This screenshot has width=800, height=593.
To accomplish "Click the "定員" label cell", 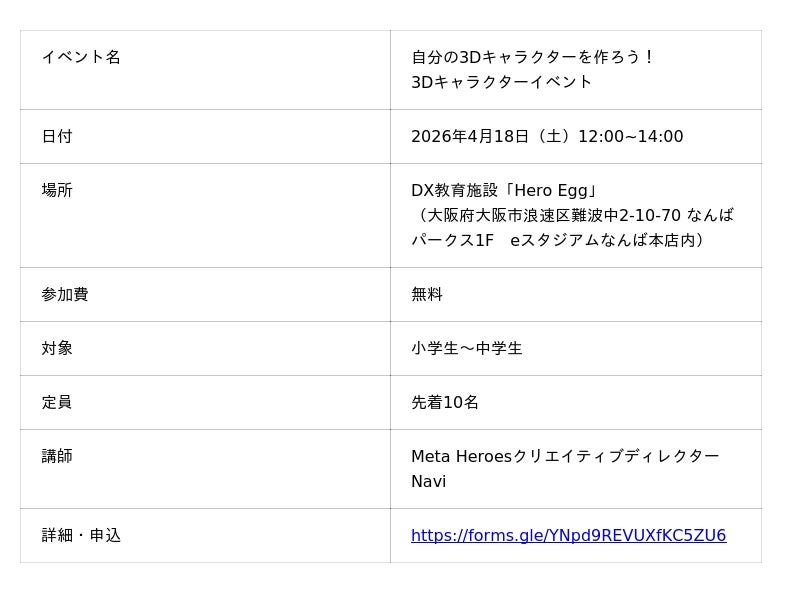I will [57, 403].
